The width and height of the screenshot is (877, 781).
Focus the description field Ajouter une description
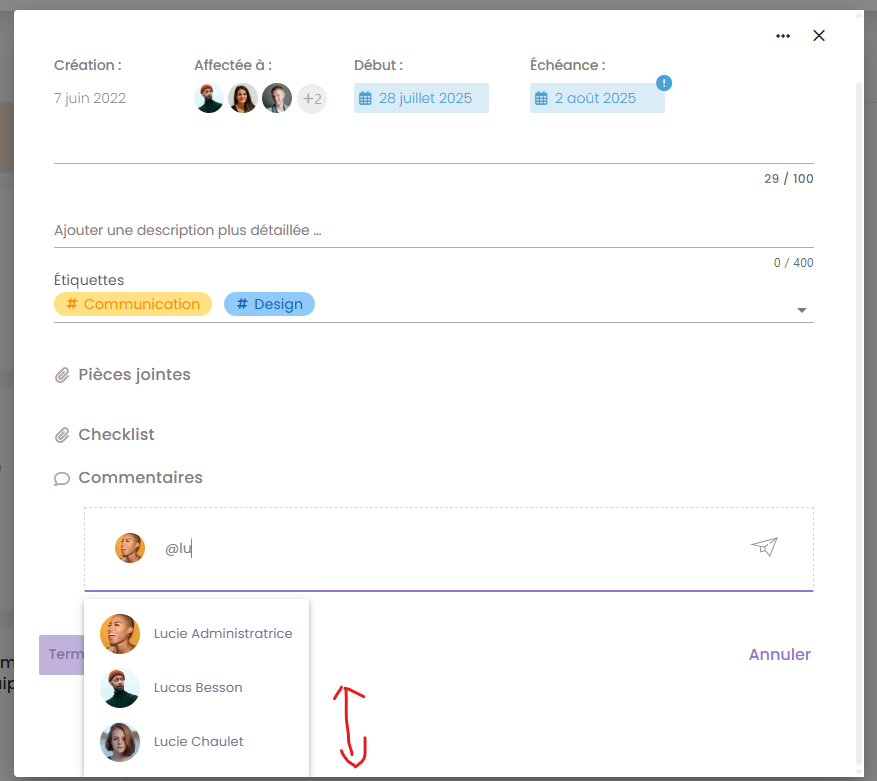[x=433, y=230]
